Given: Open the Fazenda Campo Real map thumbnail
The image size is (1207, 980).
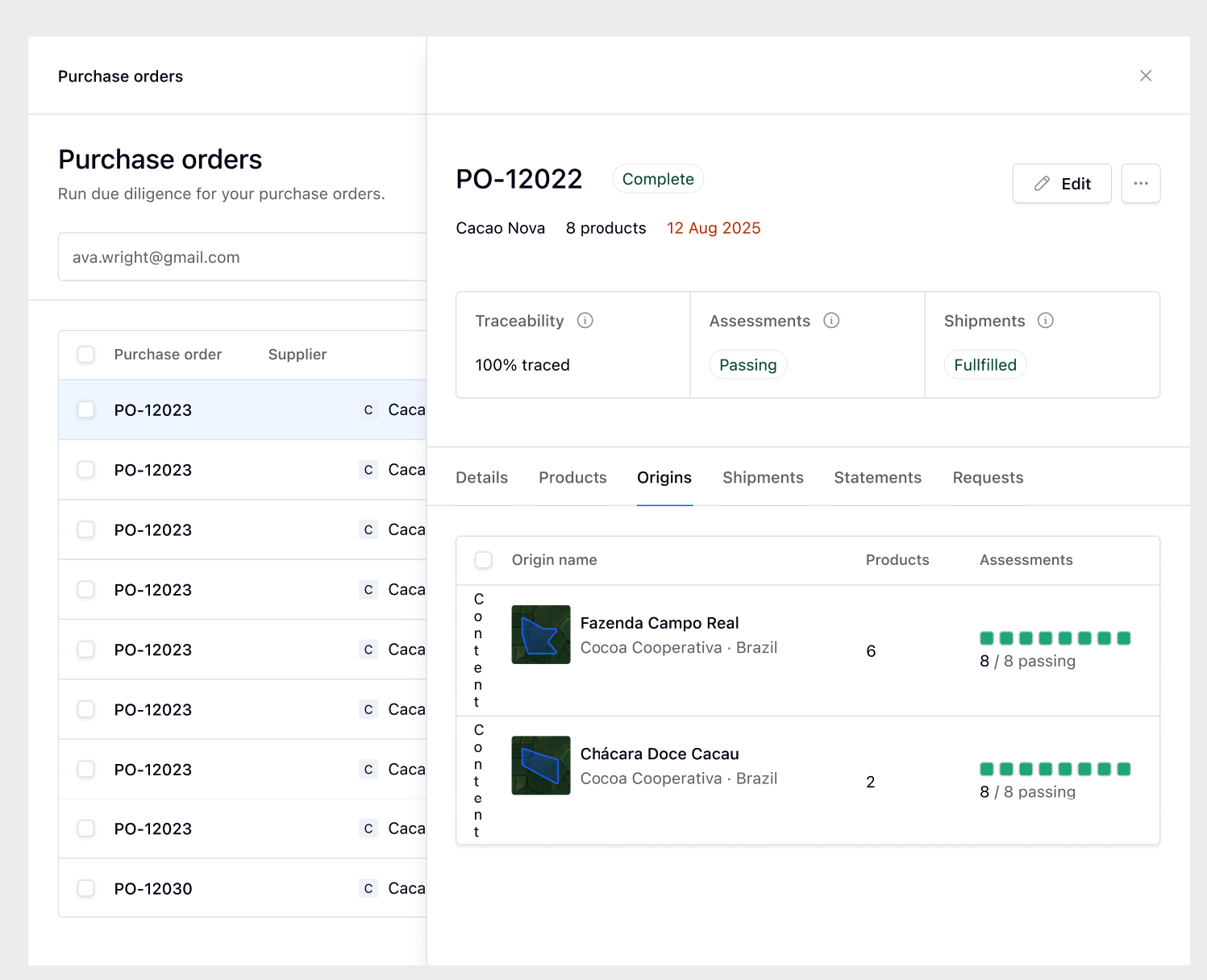Looking at the screenshot, I should tap(541, 635).
